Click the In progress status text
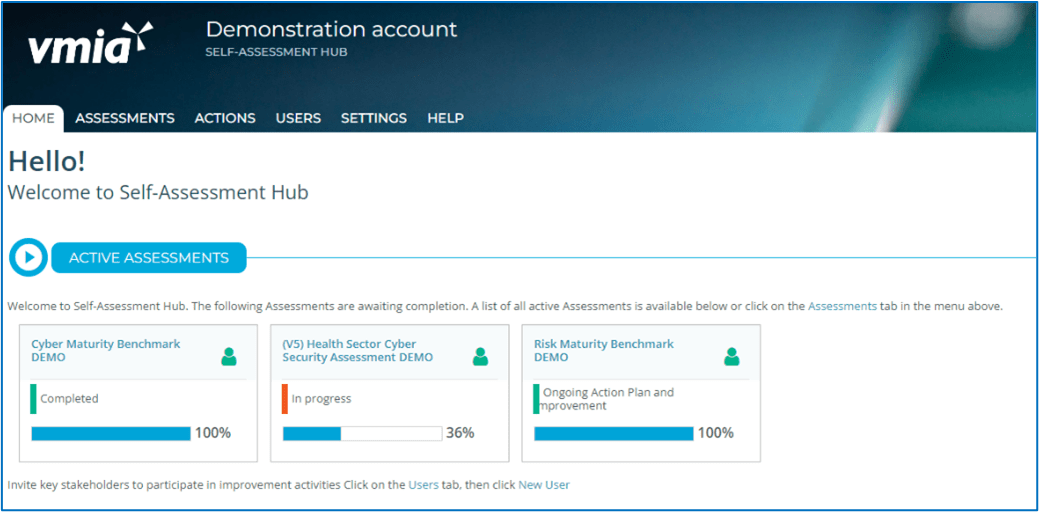This screenshot has height=512, width=1039. click(x=321, y=399)
